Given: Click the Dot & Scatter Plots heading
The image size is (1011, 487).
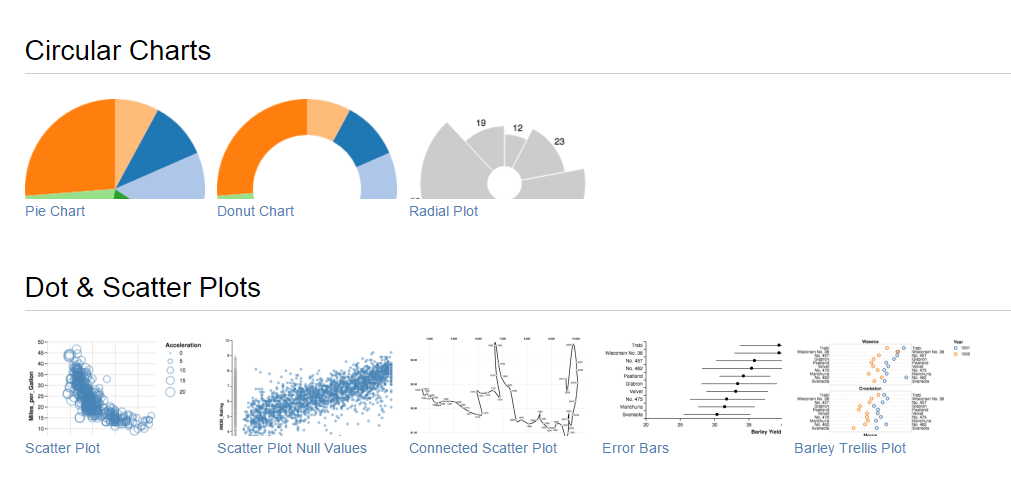Looking at the screenshot, I should [143, 288].
